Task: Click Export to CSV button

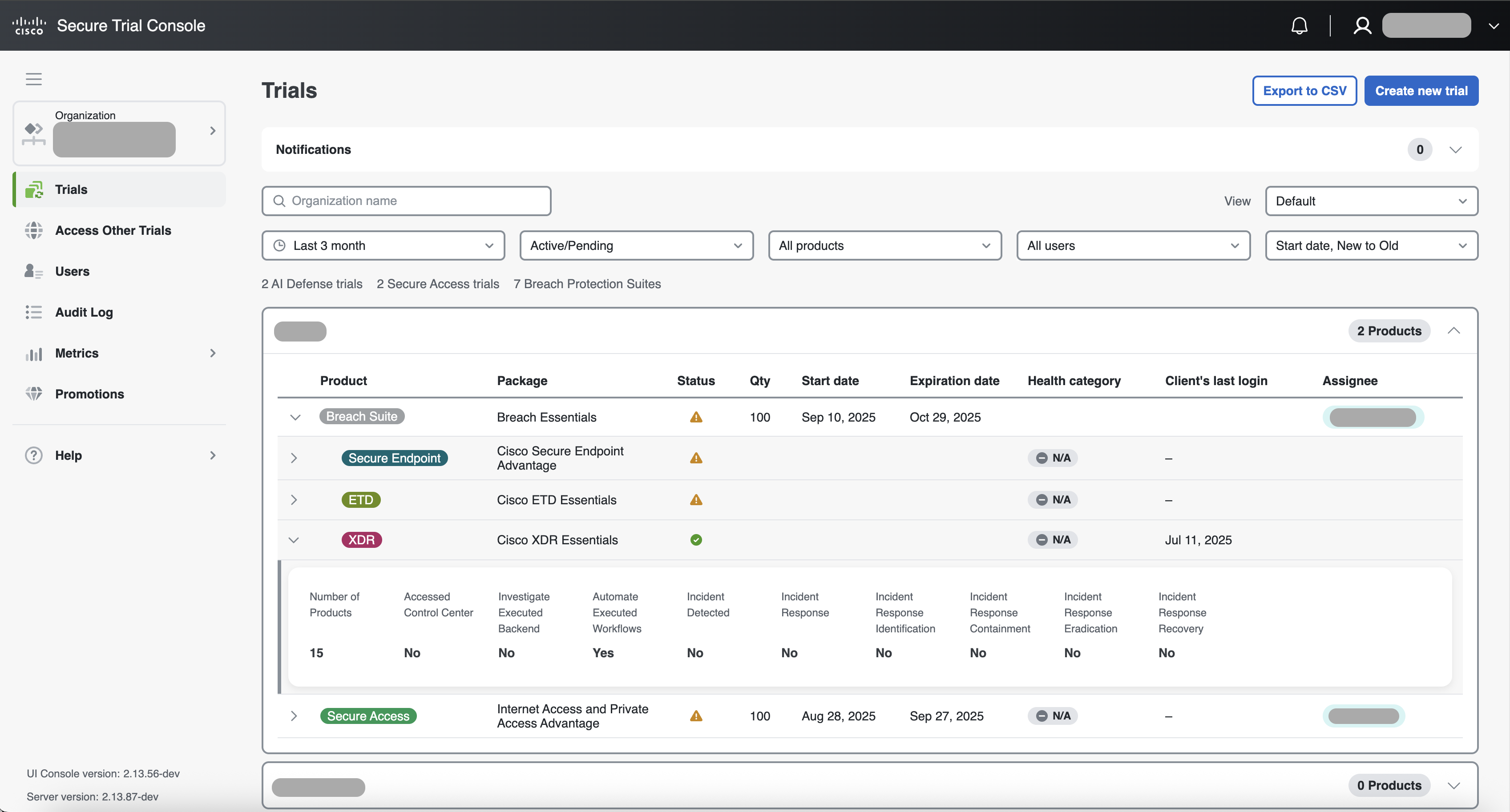Action: 1304,91
